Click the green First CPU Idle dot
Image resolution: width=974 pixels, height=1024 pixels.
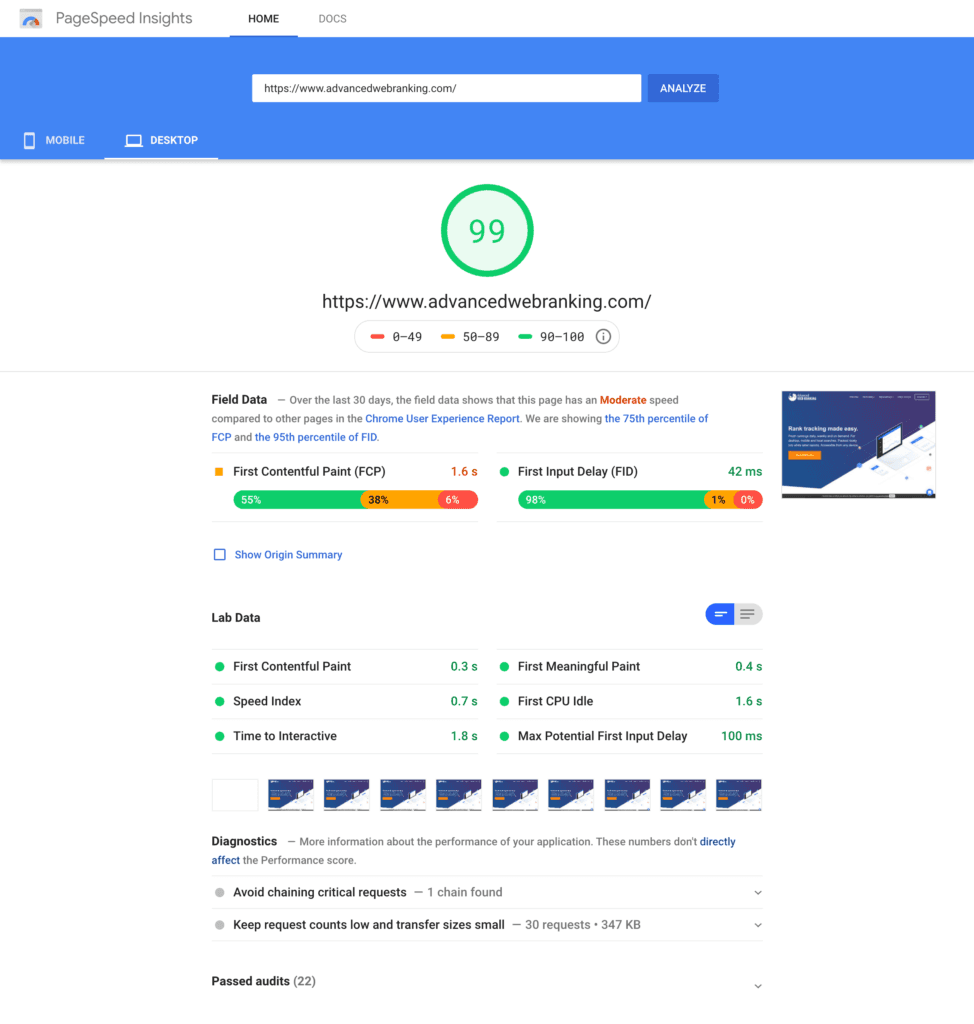coord(504,701)
